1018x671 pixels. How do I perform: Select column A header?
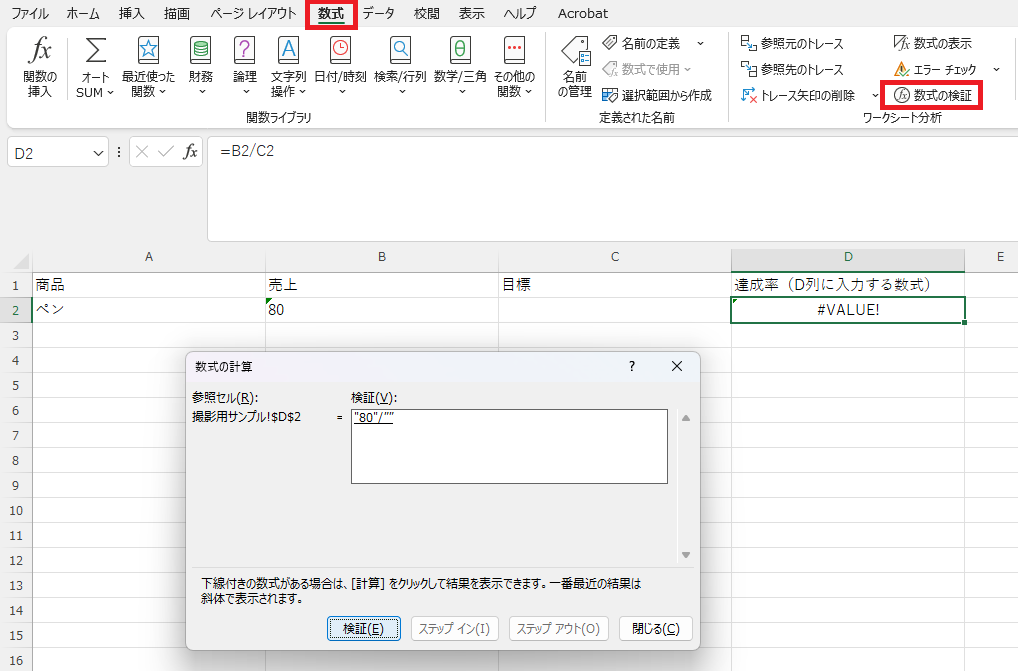pyautogui.click(x=149, y=257)
